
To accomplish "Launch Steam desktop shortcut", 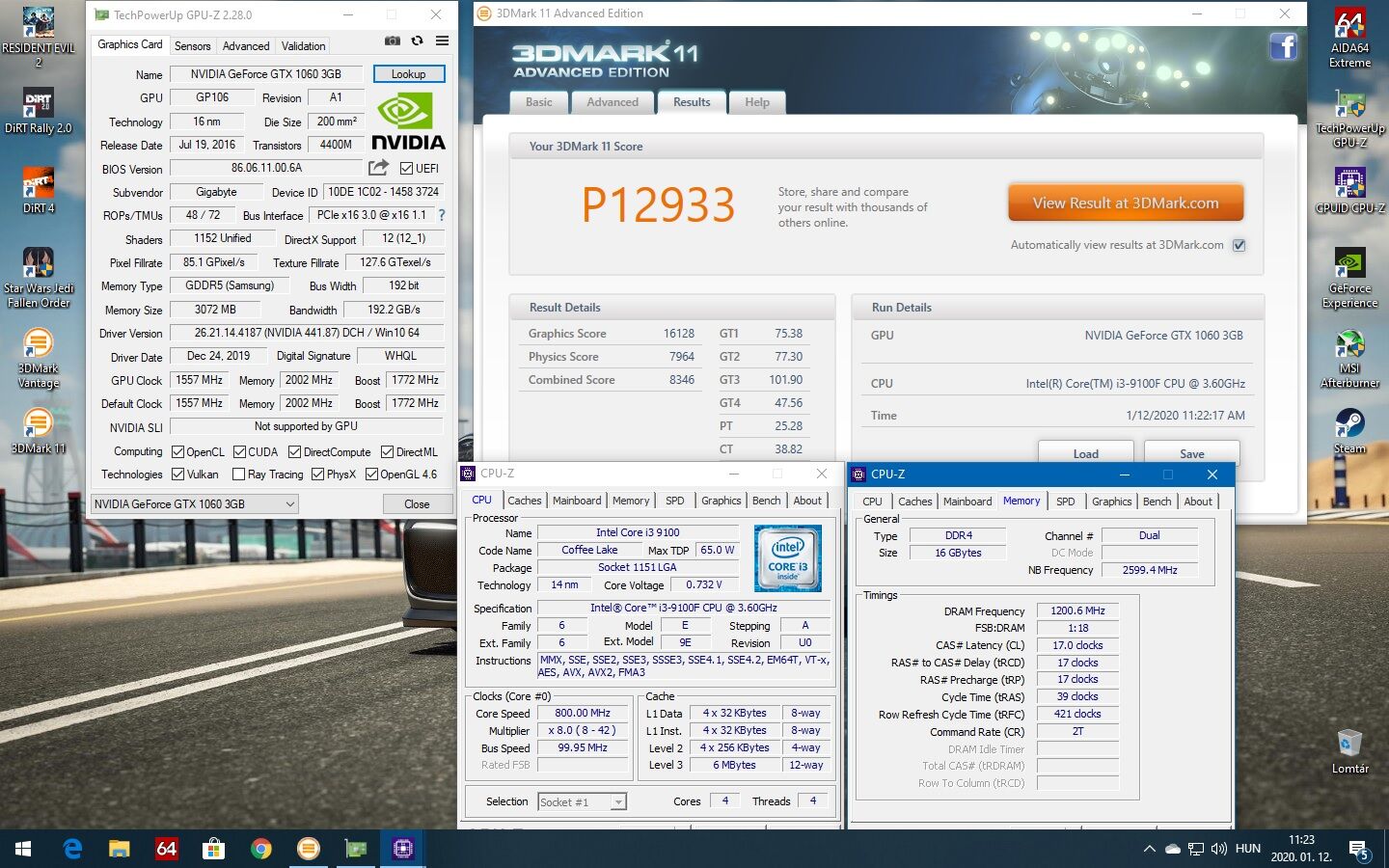I will 1349,431.
